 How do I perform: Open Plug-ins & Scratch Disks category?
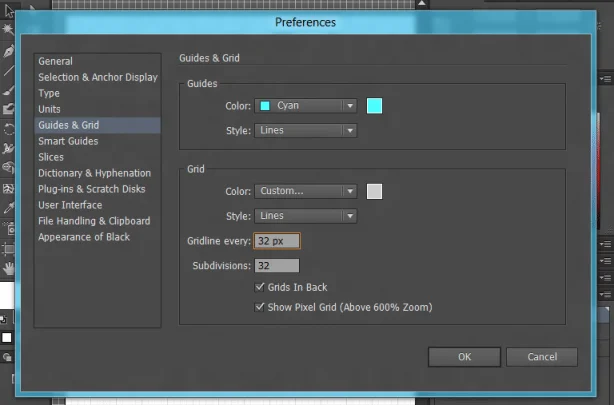[98, 189]
